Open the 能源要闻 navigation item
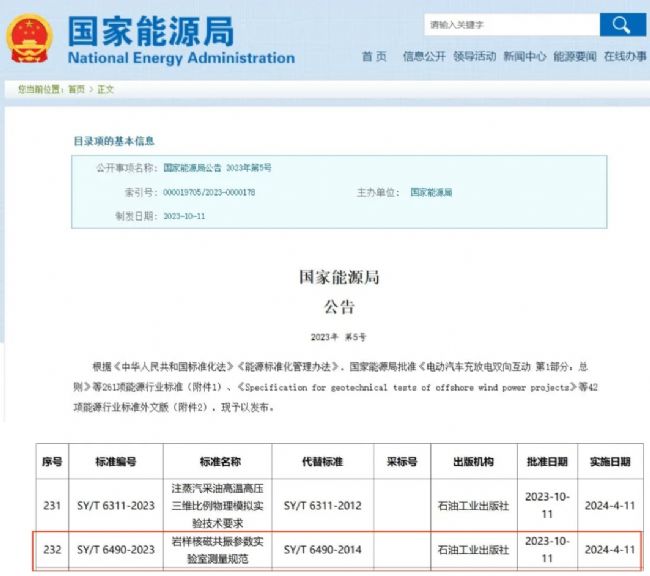Viewport: 650px width, 576px height. point(574,57)
